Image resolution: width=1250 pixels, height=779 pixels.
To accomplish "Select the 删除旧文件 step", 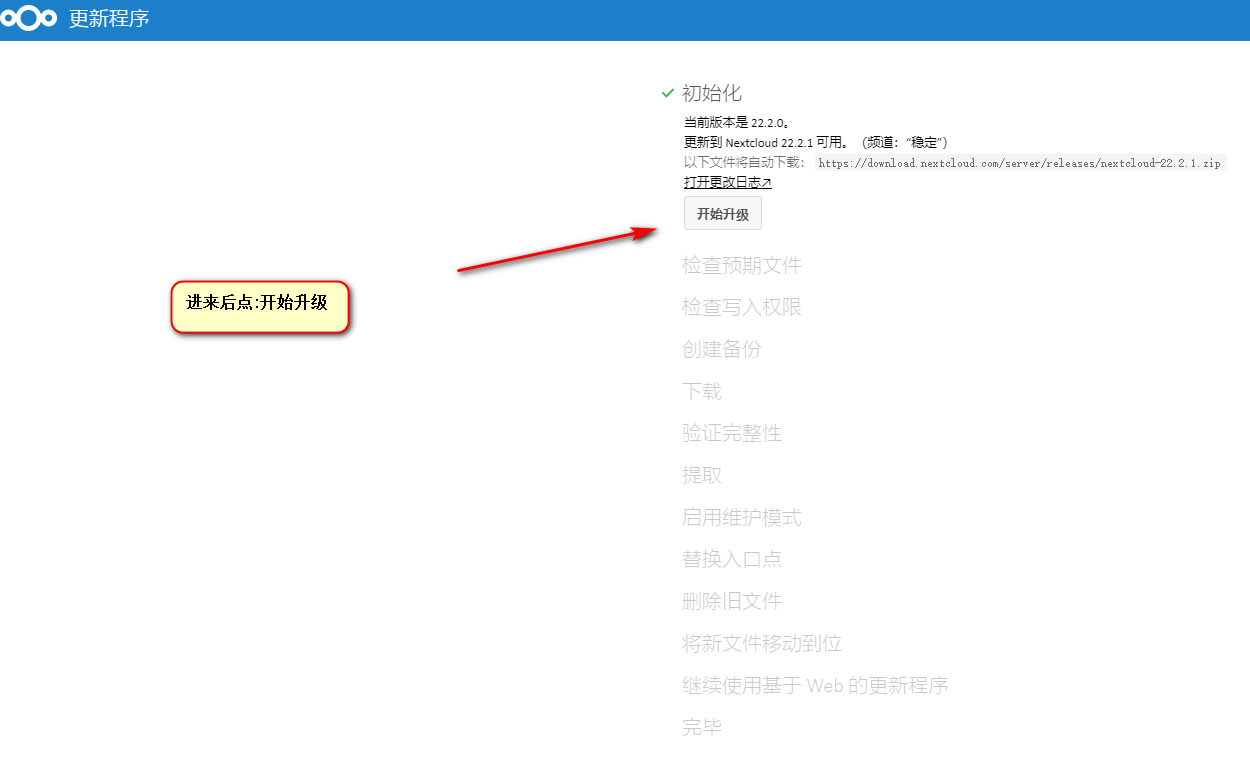I will click(x=732, y=601).
